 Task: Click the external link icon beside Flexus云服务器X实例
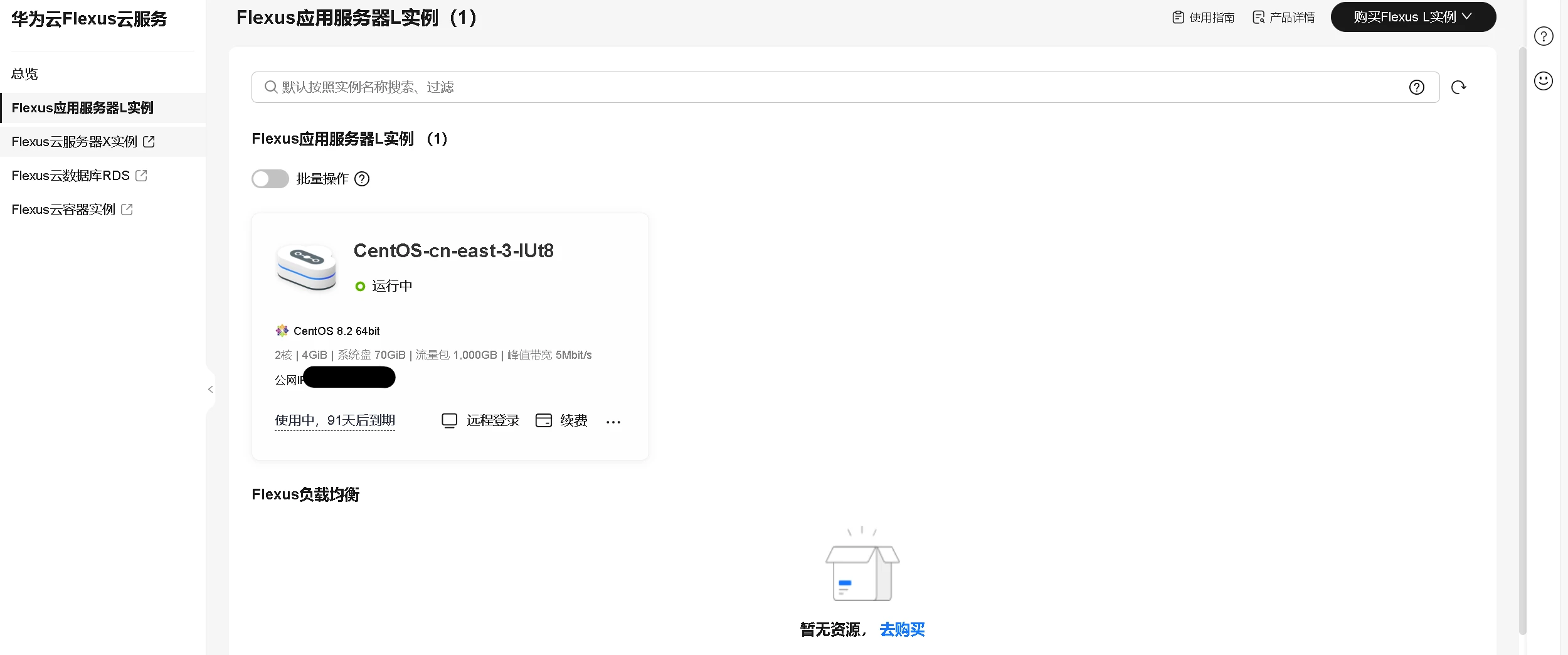pos(149,142)
